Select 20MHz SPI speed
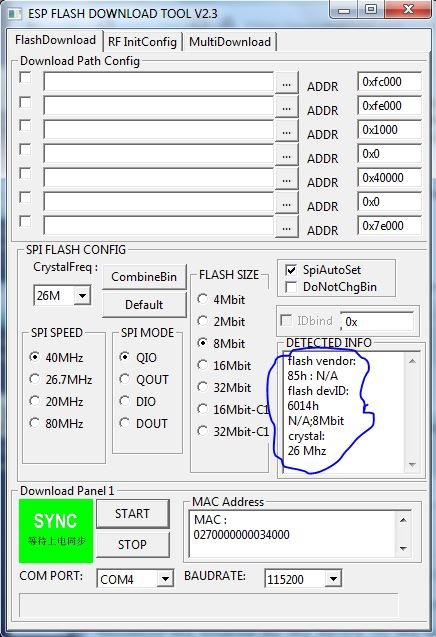The height and width of the screenshot is (637, 436). pos(56,401)
